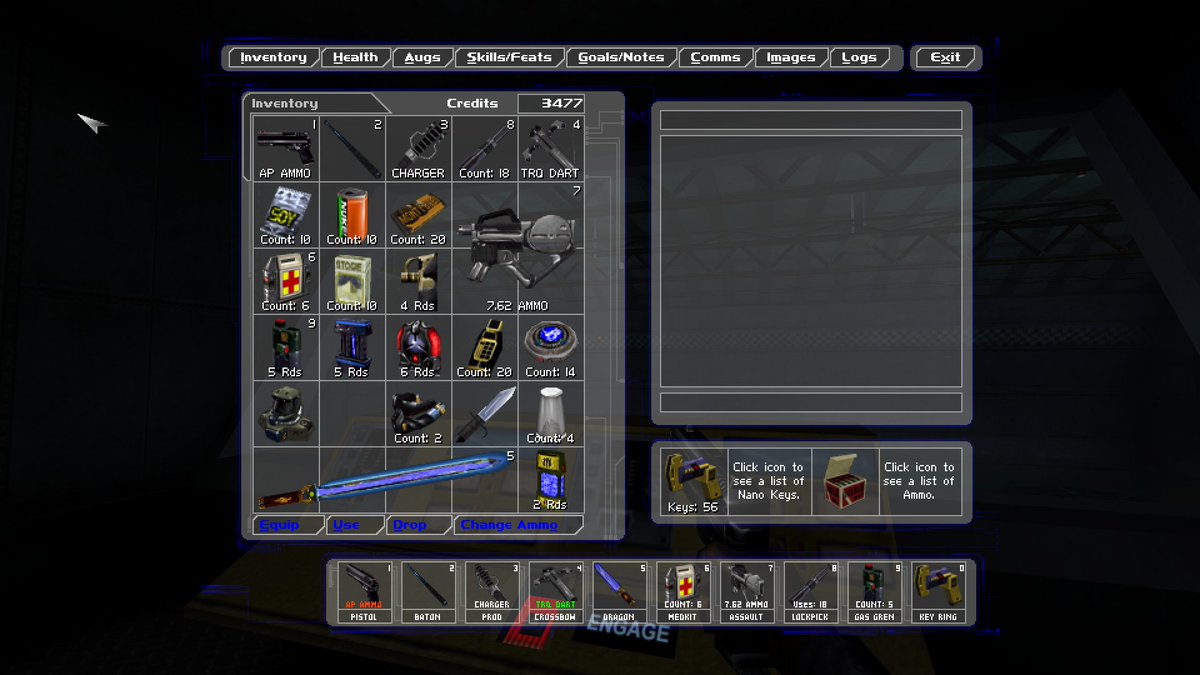Select the pistol with AP AMMO in inventory grid
Image resolution: width=1200 pixels, height=675 pixels.
tap(286, 148)
